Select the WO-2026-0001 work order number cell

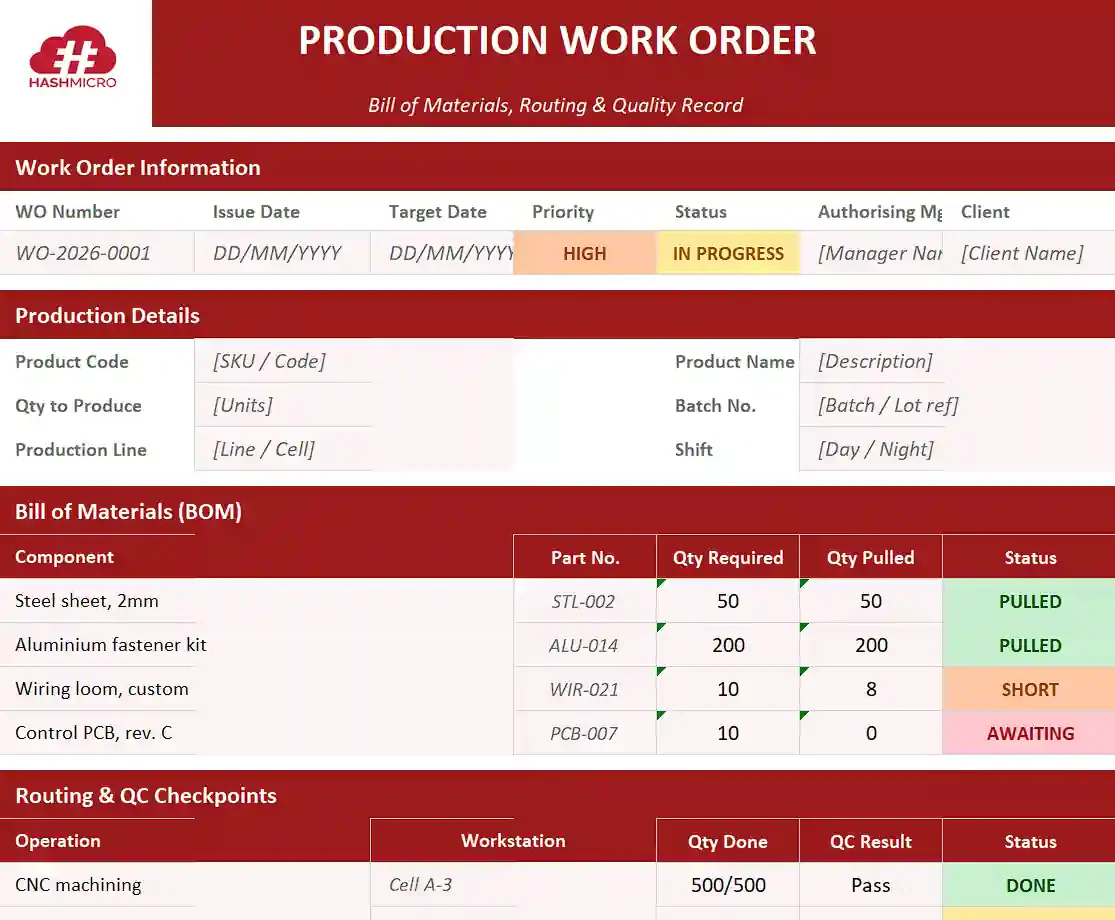click(x=97, y=253)
